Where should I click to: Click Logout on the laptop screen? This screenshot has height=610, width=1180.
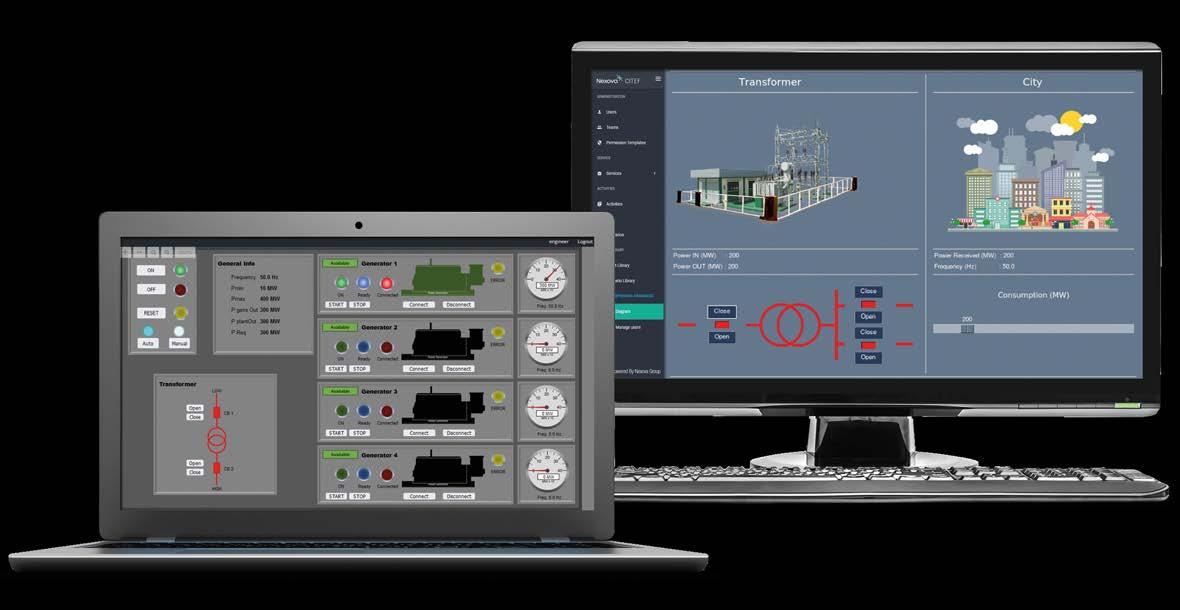click(585, 241)
